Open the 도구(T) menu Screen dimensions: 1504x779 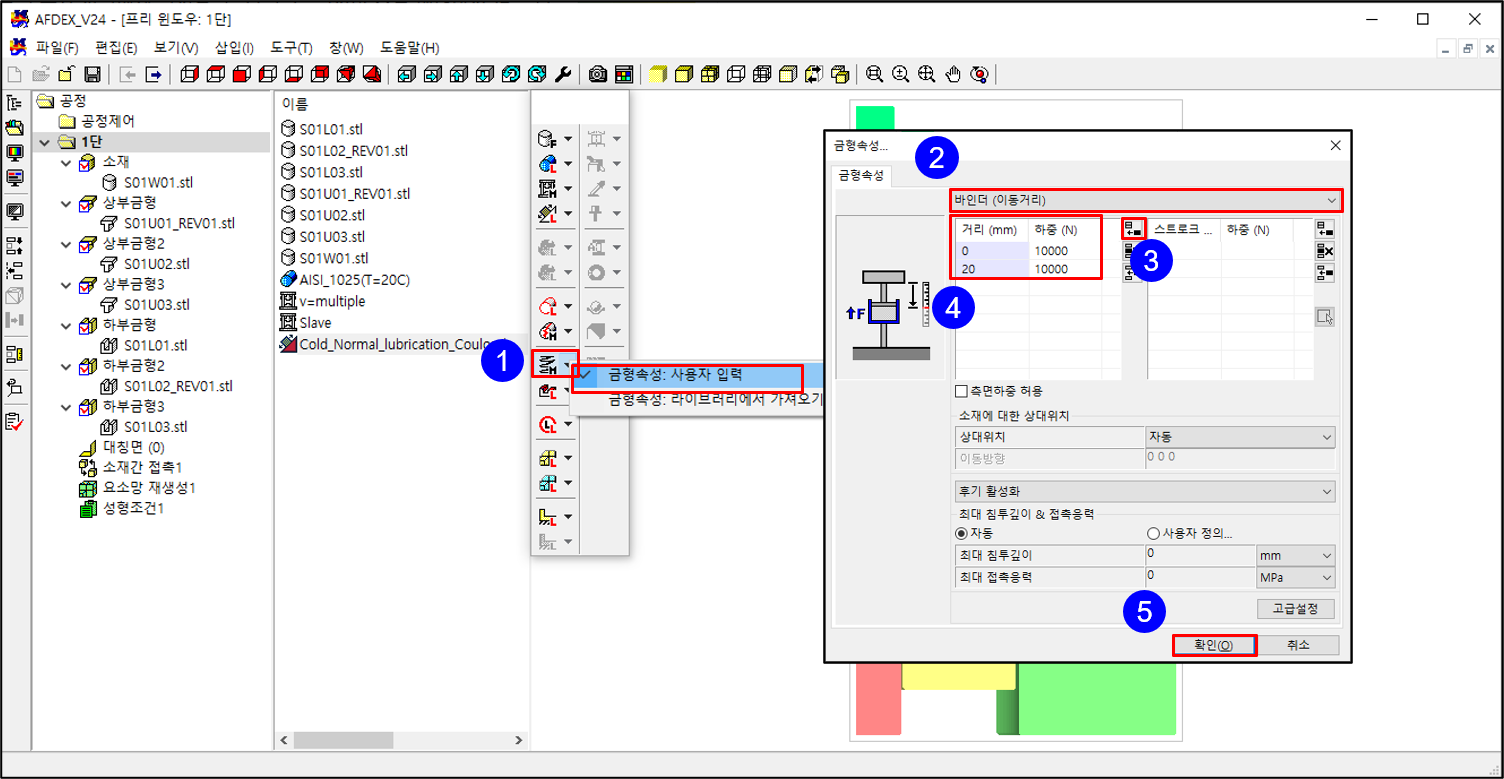point(291,48)
